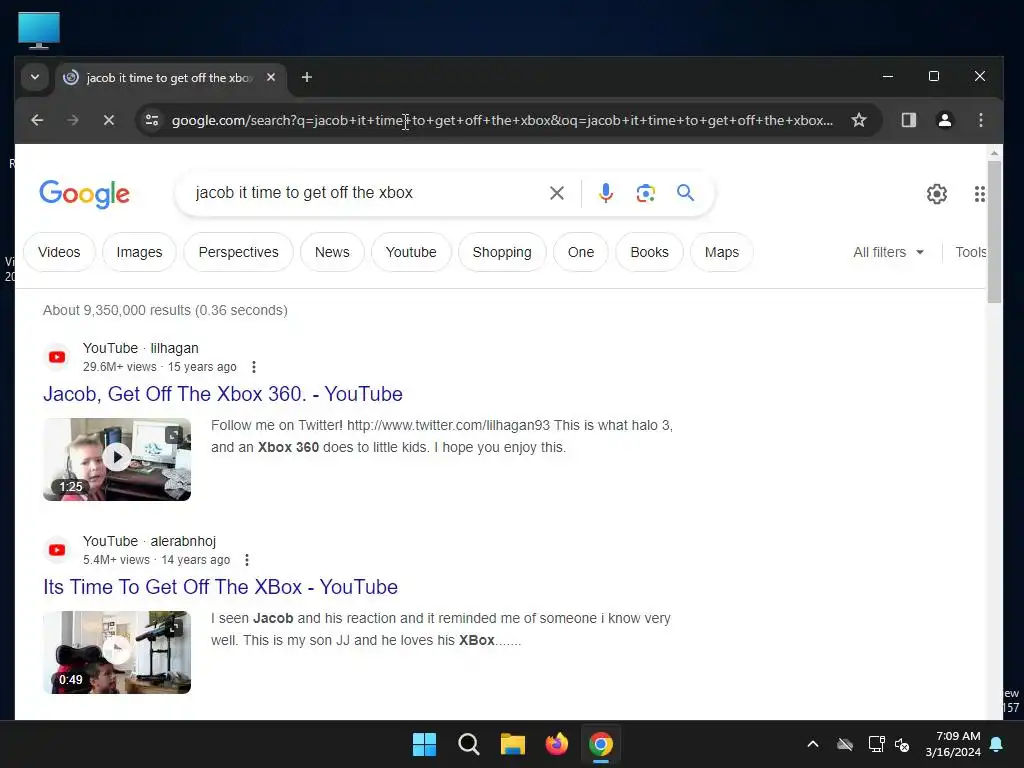Open 'Jacob, Get Off The Xbox 360' link
Viewport: 1024px width, 768px height.
[223, 394]
